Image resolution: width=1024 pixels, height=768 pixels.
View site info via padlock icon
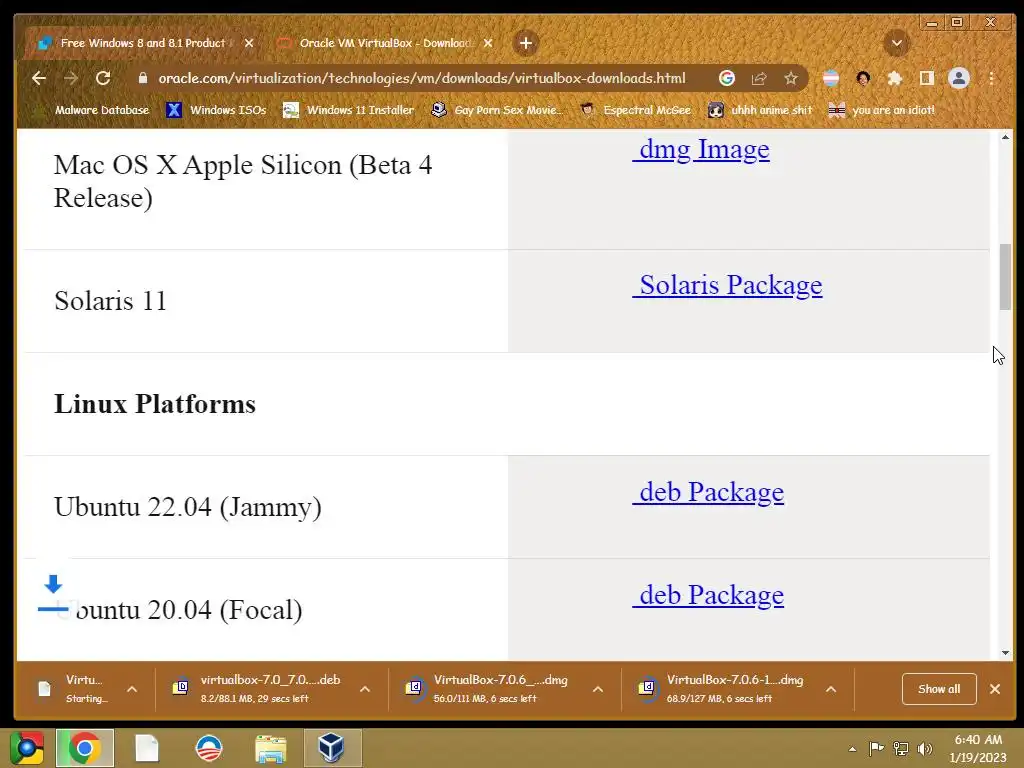point(143,78)
